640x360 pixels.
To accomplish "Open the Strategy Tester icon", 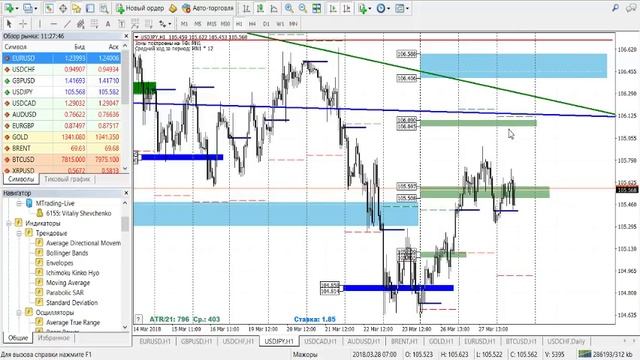I will click(x=104, y=8).
